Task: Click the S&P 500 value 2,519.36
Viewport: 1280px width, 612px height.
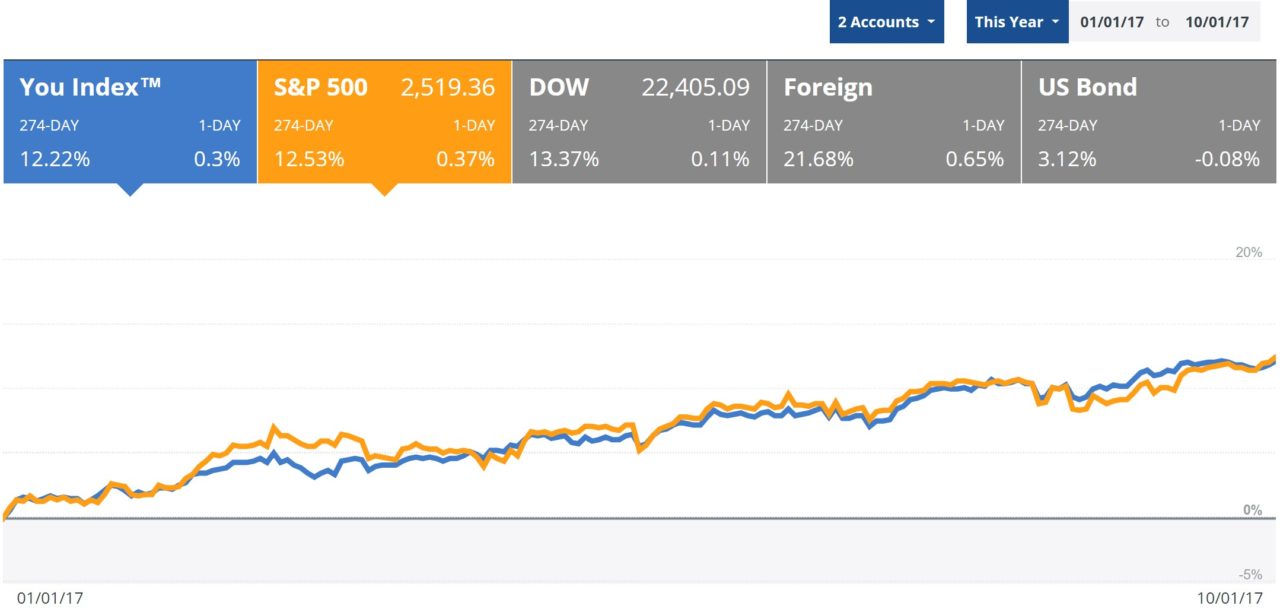Action: (x=447, y=88)
